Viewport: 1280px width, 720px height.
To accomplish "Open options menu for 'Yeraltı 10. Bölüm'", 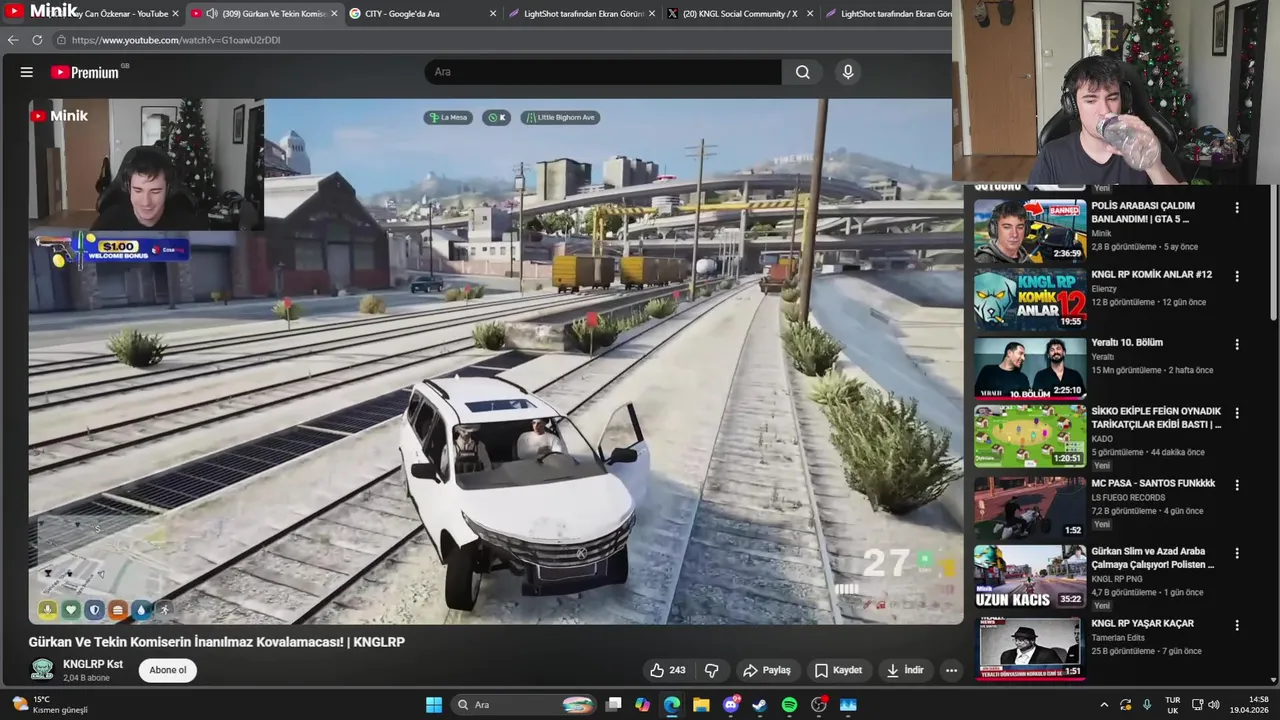I will (x=1237, y=344).
